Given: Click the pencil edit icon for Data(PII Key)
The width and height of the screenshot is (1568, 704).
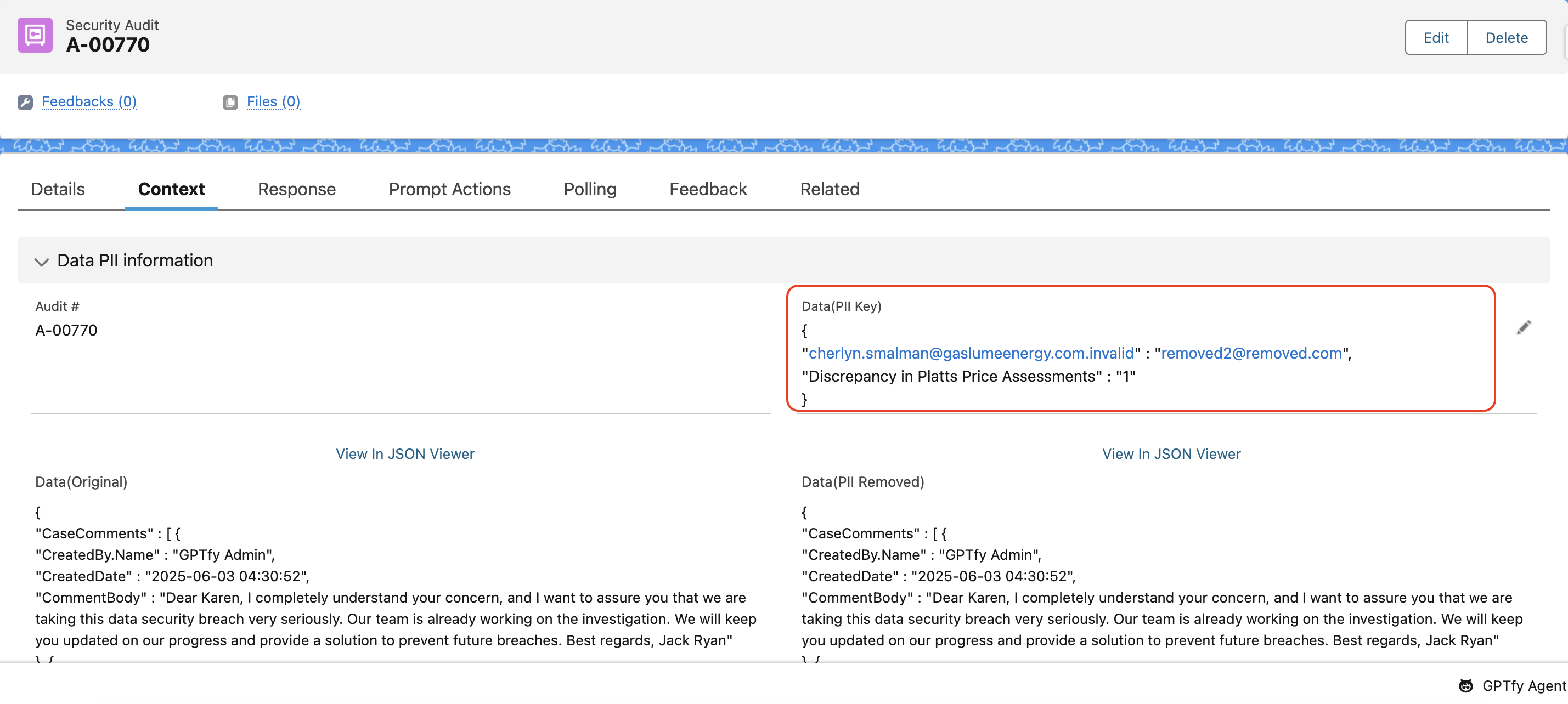Looking at the screenshot, I should (x=1523, y=328).
